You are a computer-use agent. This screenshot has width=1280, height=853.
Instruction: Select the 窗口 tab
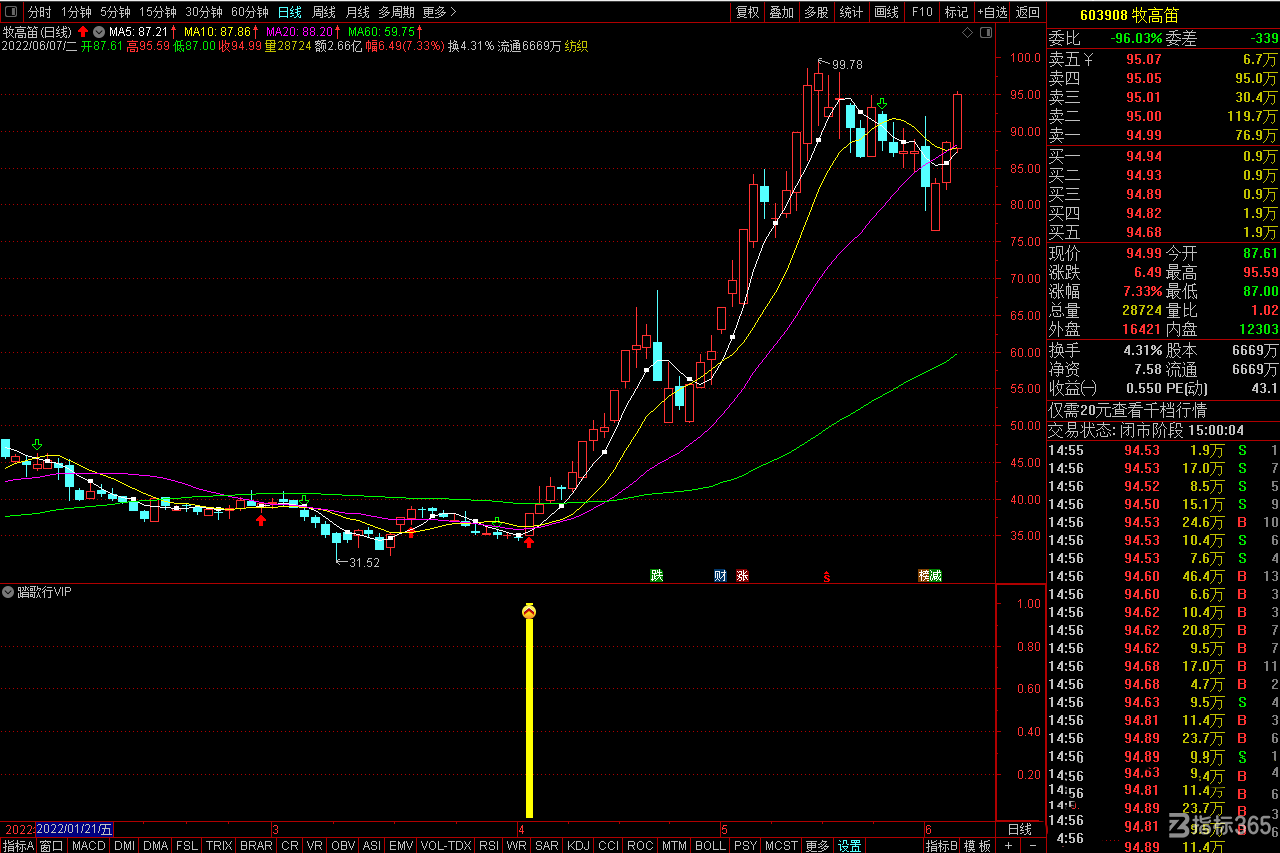[51, 845]
